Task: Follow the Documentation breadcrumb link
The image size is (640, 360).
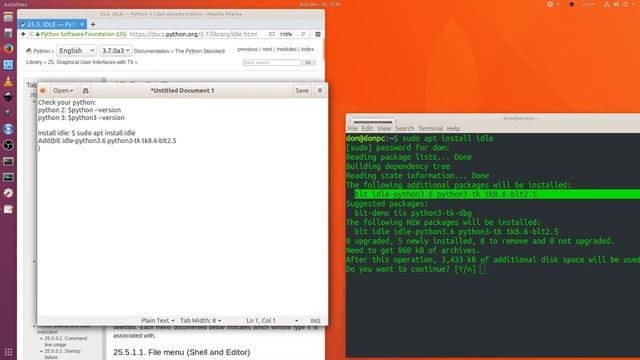Action: click(151, 51)
